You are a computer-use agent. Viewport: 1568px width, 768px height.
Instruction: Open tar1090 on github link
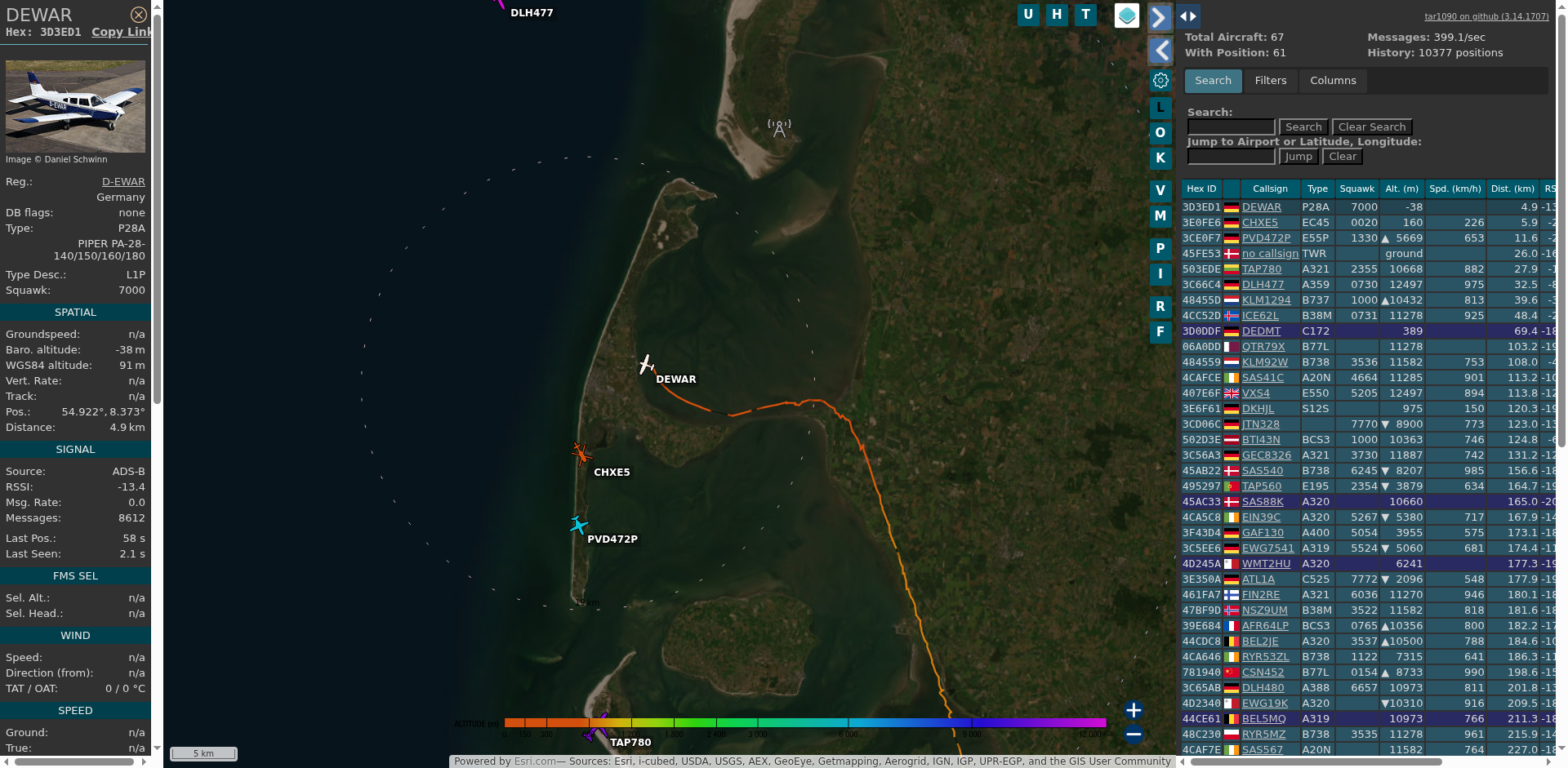(x=1486, y=16)
